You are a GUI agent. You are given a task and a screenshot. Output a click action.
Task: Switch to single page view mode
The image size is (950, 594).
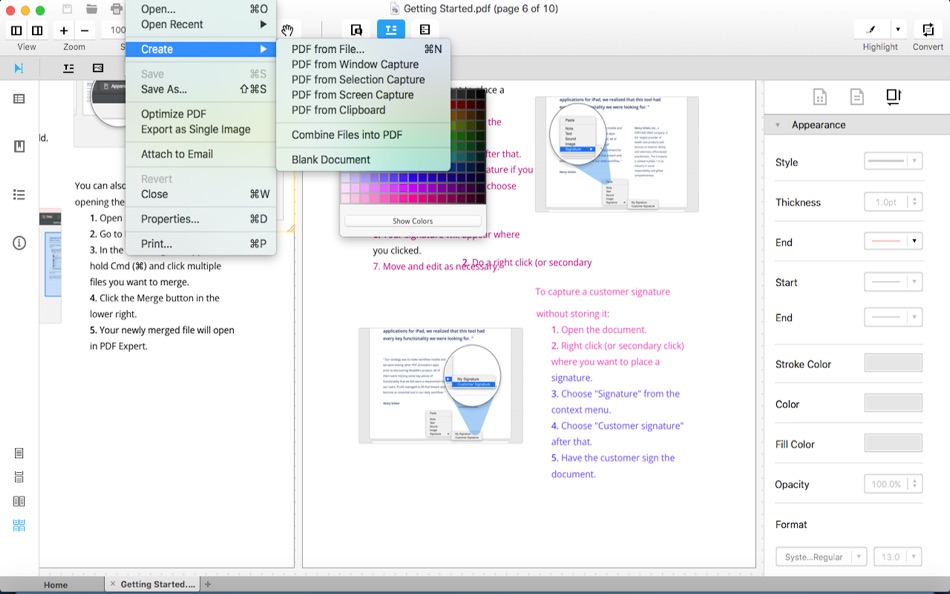pos(19,454)
